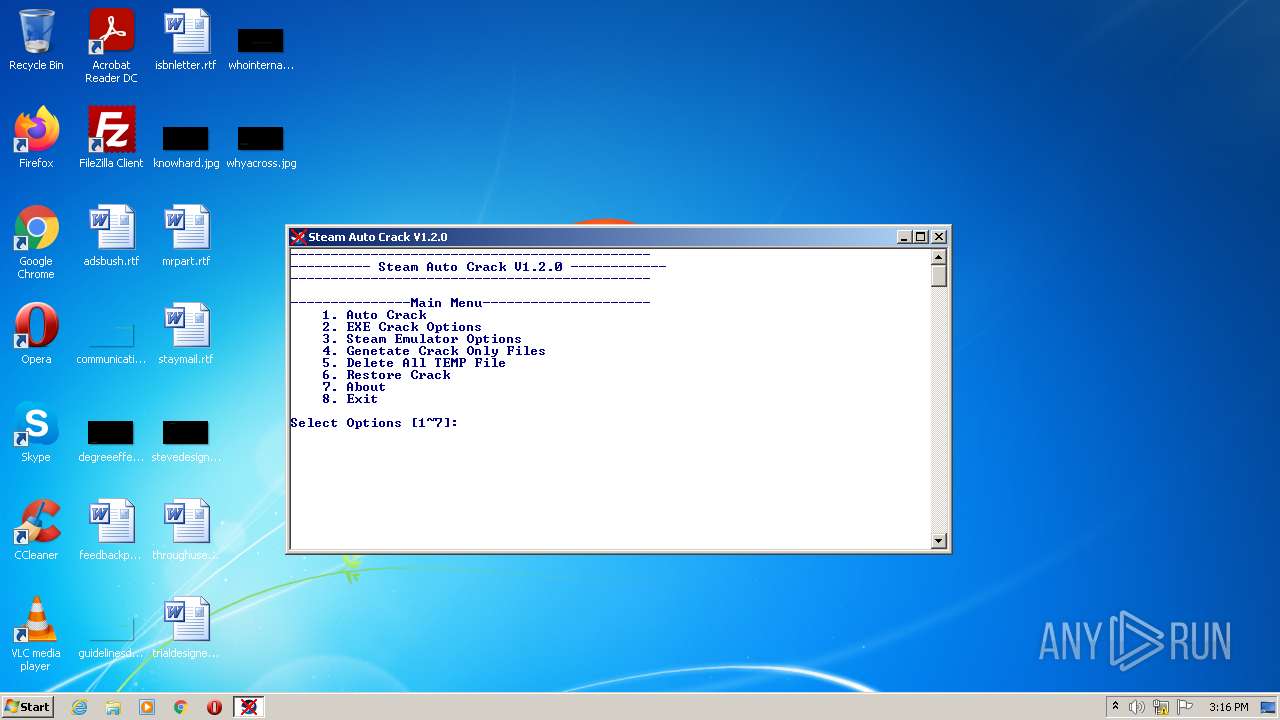This screenshot has height=720, width=1280.
Task: Click the console scrollbar thumb
Action: pos(938,275)
